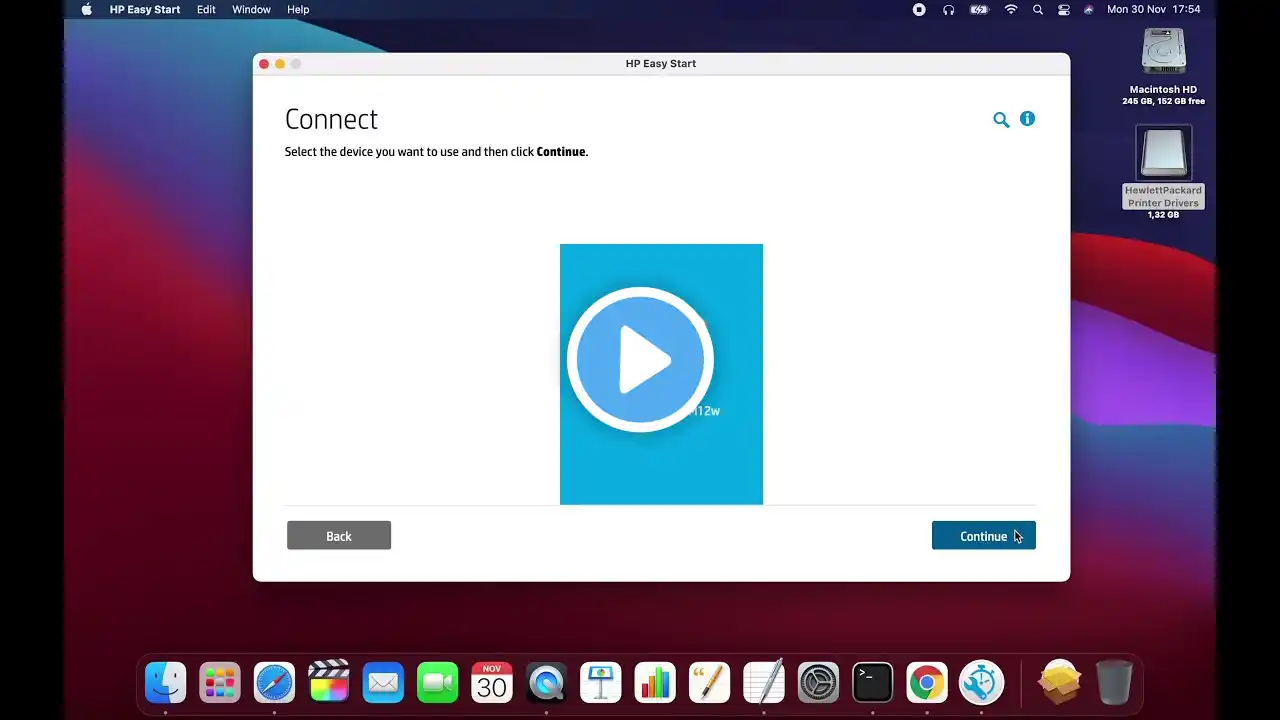Open Control Center in the menu bar
The width and height of the screenshot is (1280, 720).
pos(1064,10)
